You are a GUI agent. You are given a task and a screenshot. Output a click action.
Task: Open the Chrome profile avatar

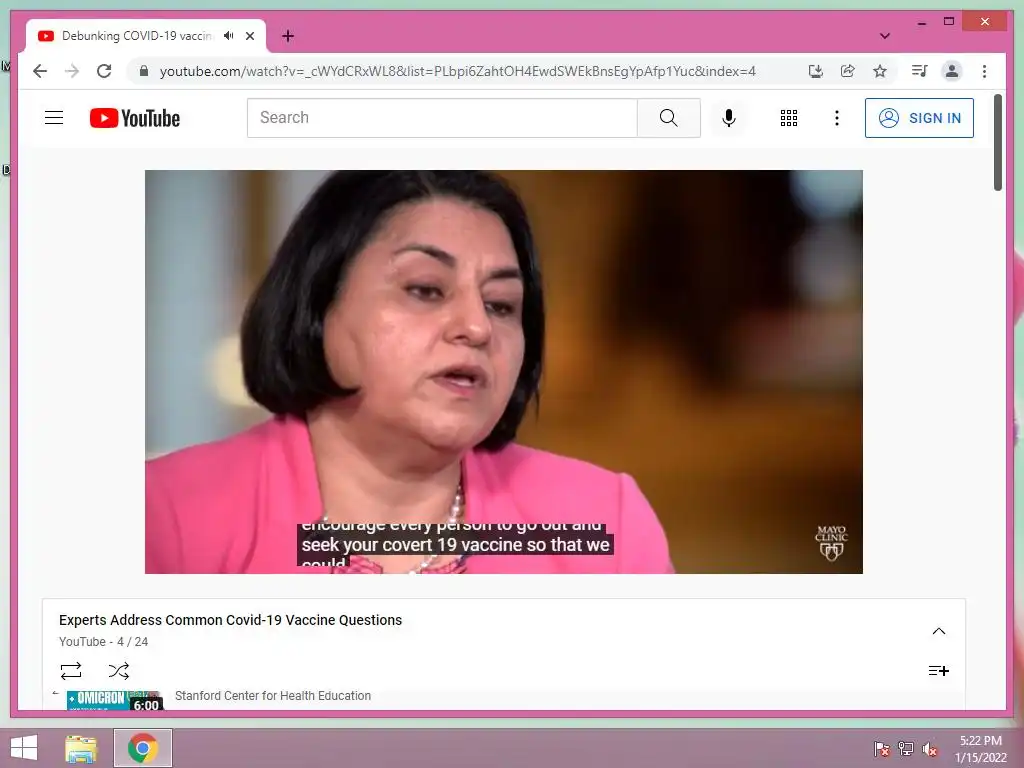952,71
